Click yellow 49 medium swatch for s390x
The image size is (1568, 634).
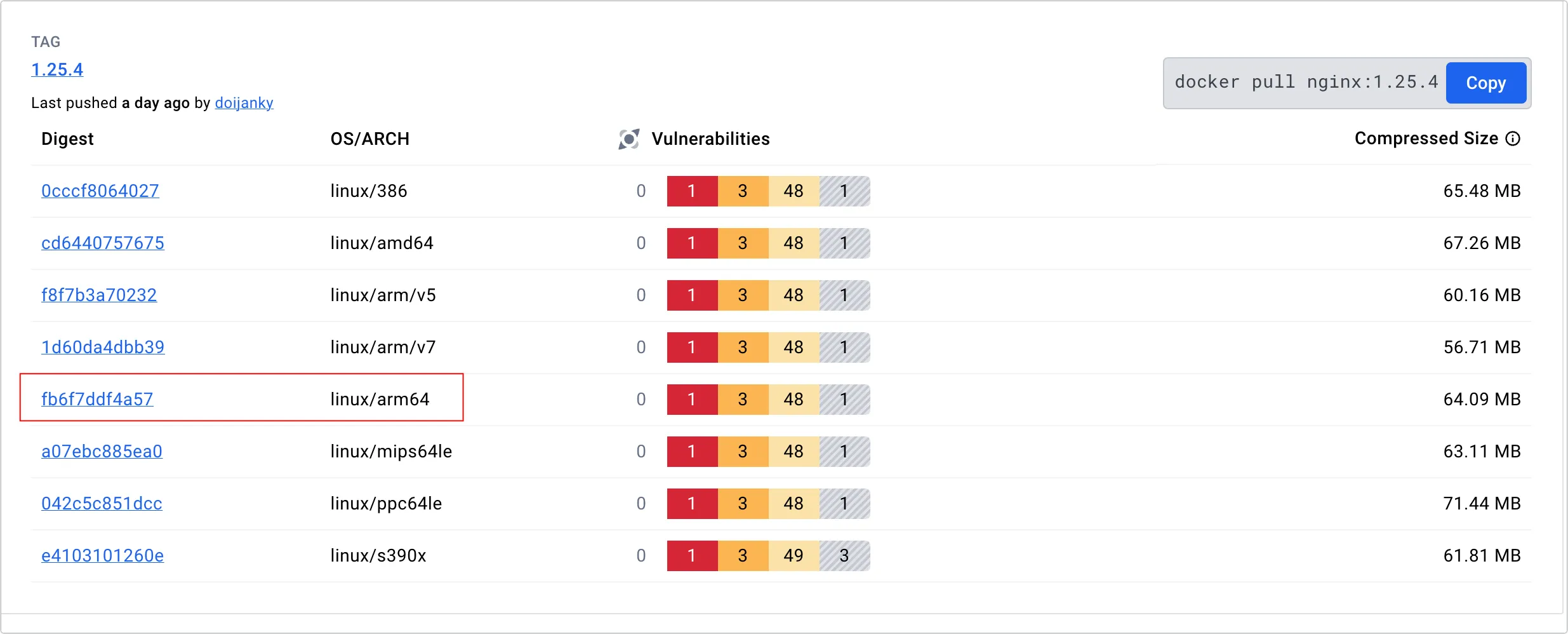click(x=794, y=556)
